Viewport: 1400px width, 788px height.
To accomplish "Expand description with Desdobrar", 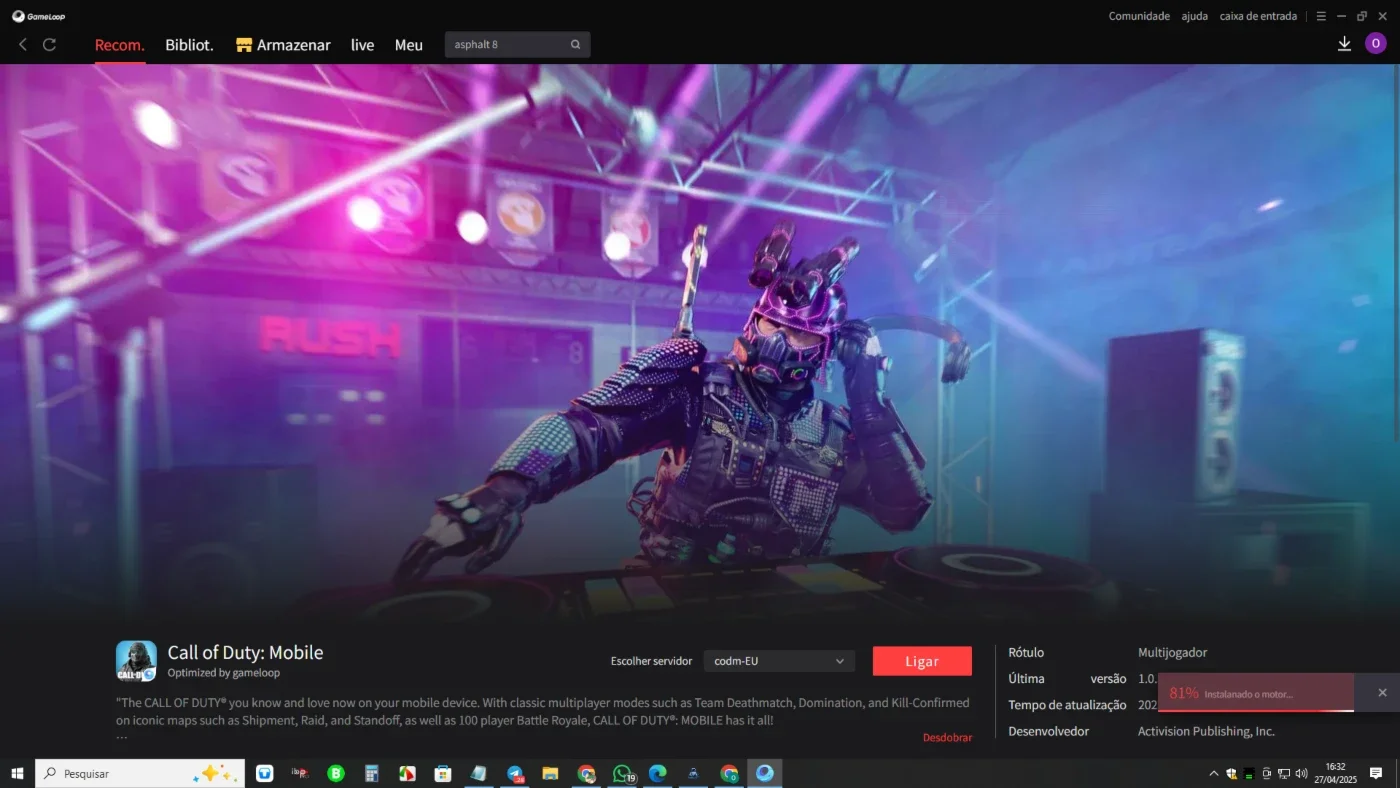I will [947, 737].
